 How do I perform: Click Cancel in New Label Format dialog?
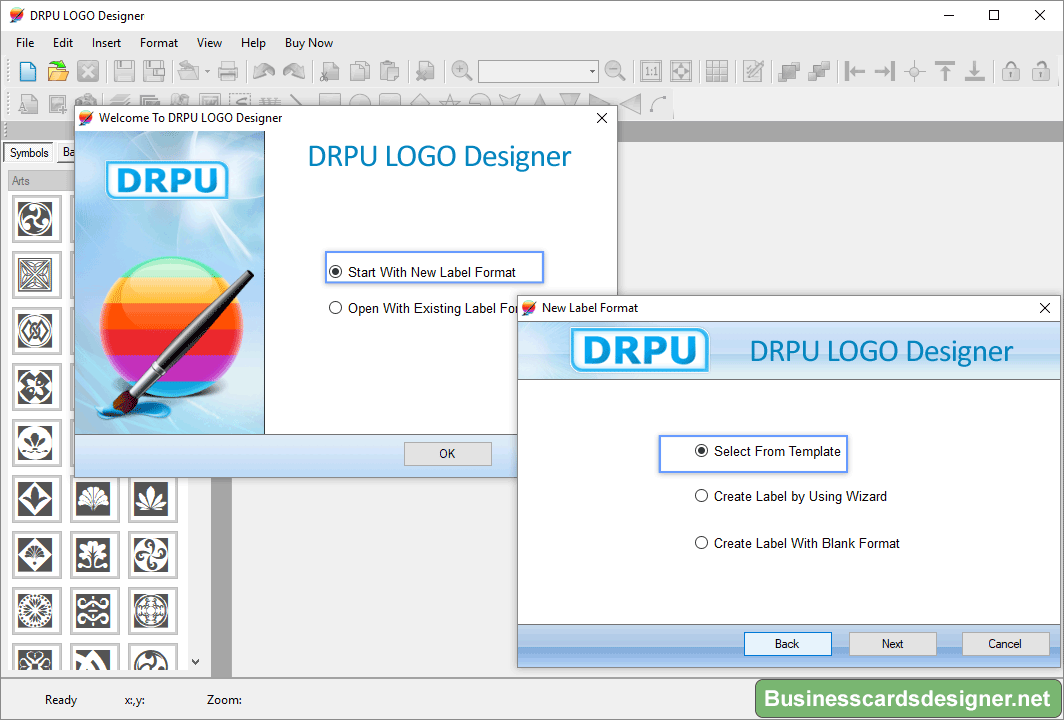[1005, 644]
